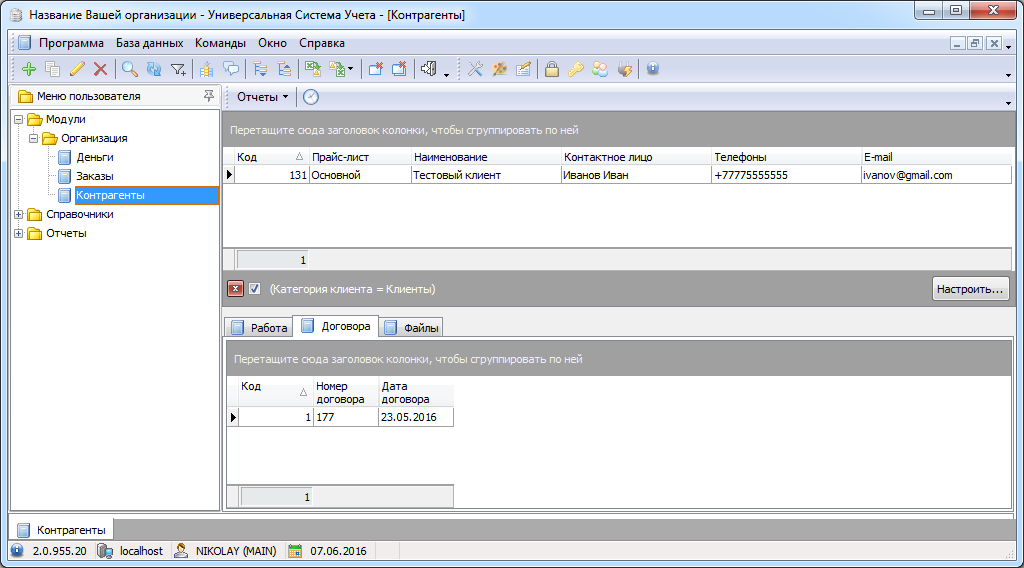Click the blue info About icon in toolbar
The image size is (1024, 568).
[x=652, y=69]
